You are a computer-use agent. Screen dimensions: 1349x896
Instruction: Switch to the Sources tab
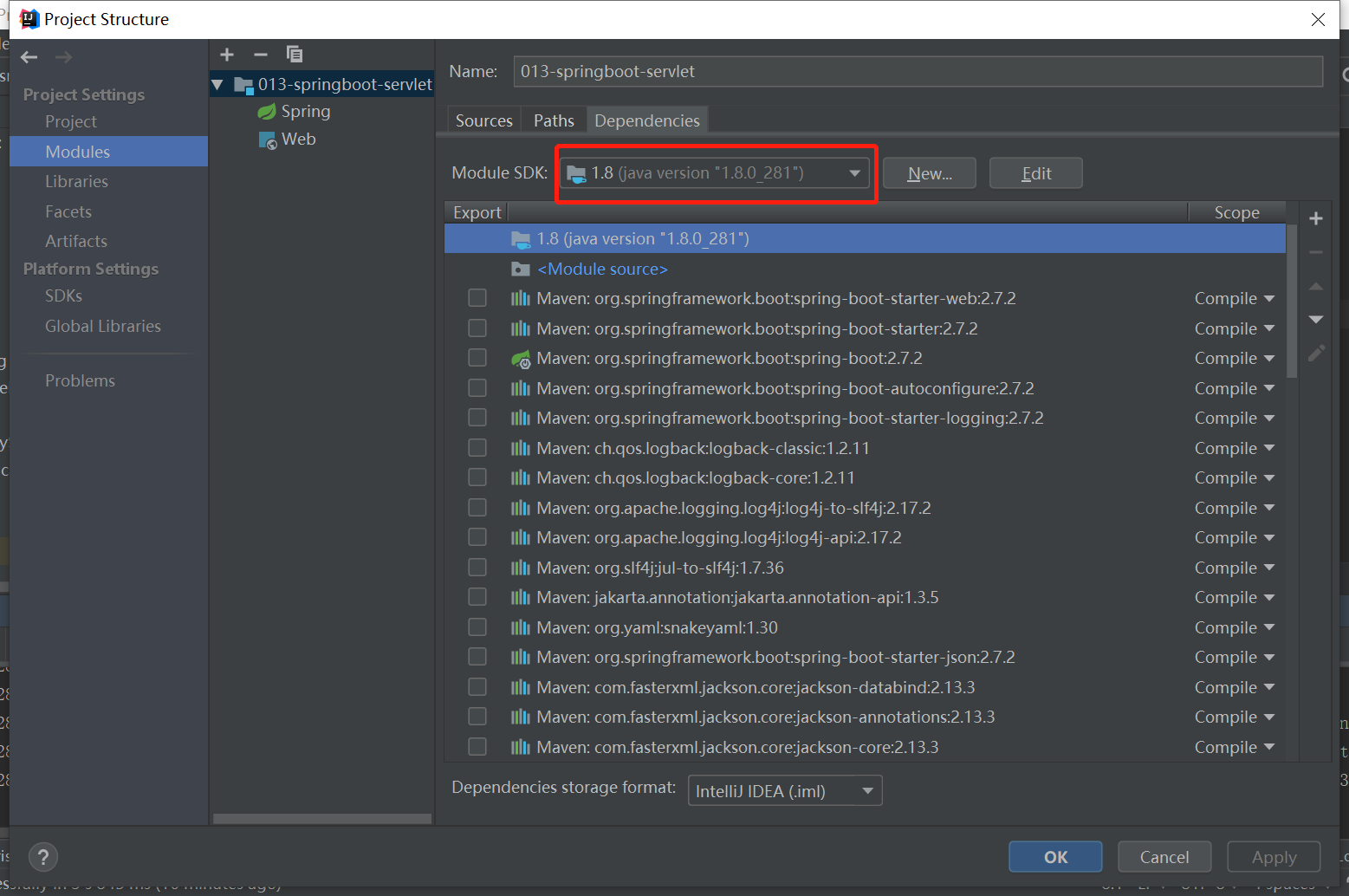(x=484, y=120)
